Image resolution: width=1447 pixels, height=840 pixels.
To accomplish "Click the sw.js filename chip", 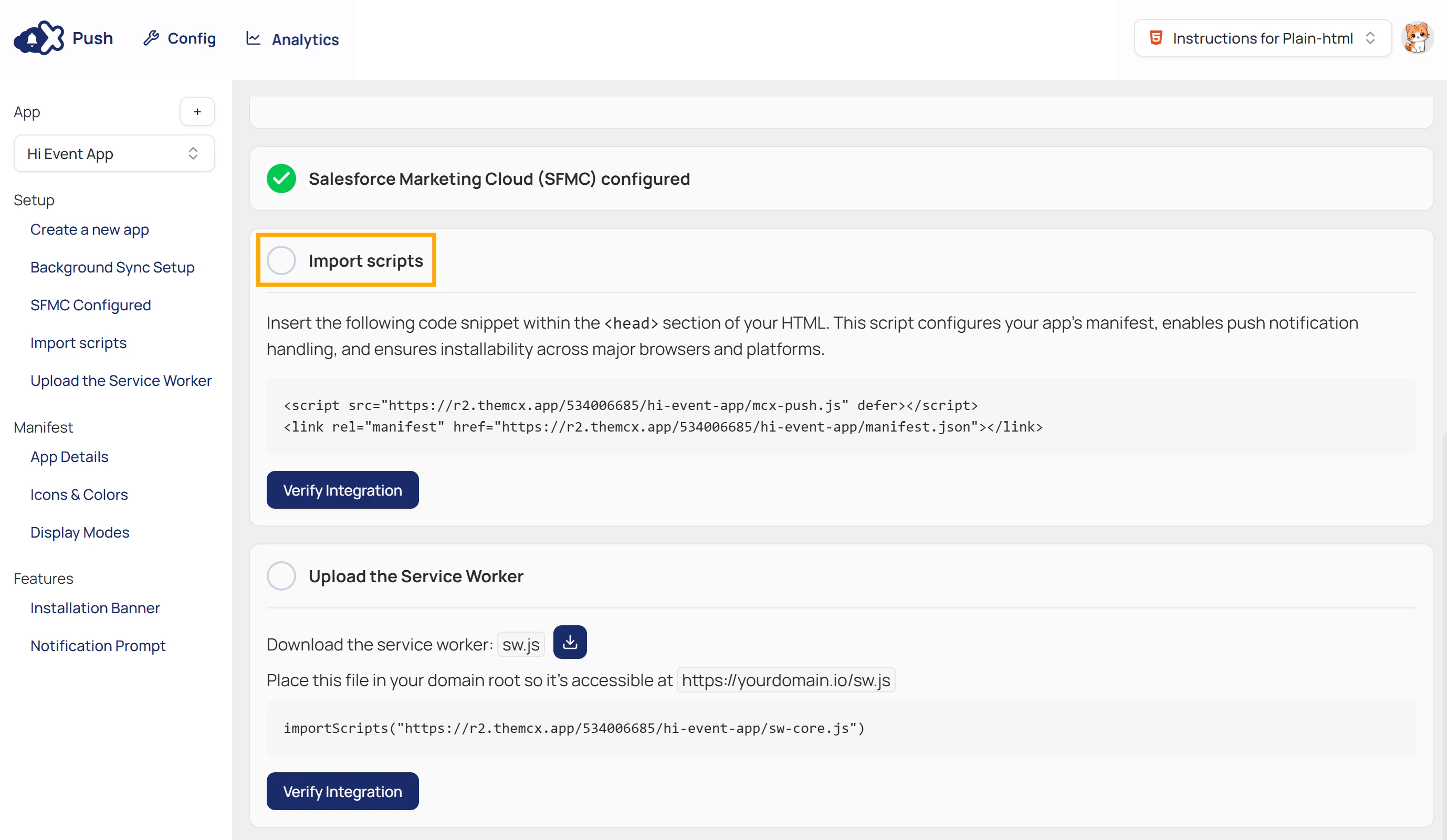I will coord(521,645).
